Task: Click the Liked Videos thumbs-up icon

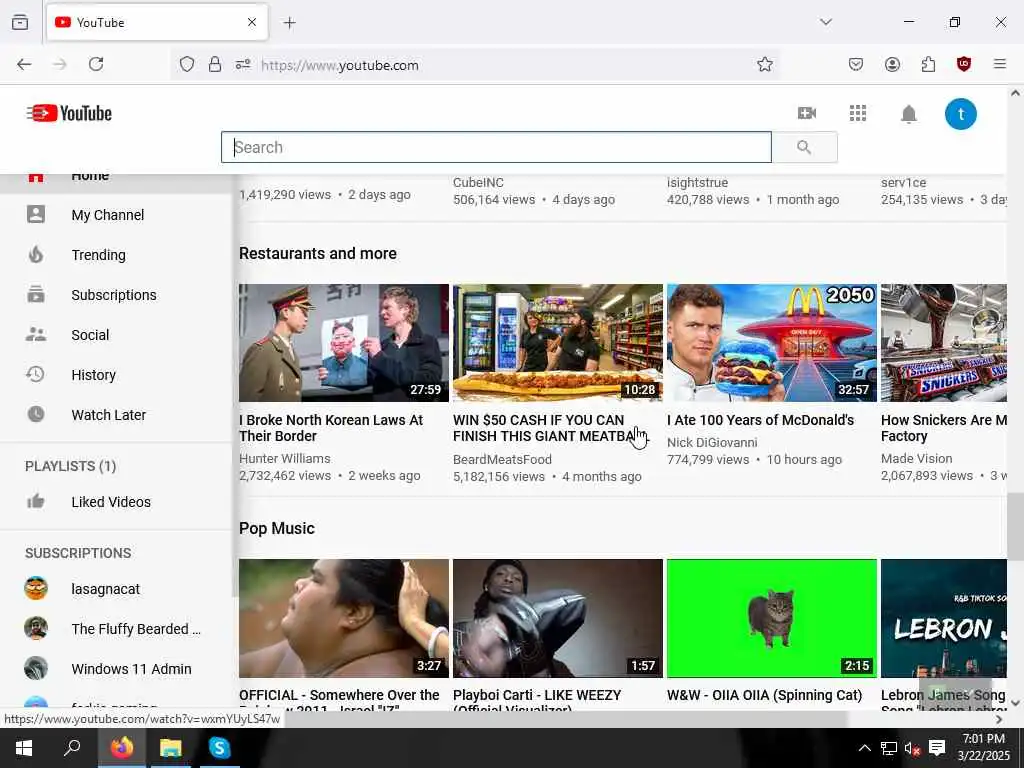Action: [36, 501]
